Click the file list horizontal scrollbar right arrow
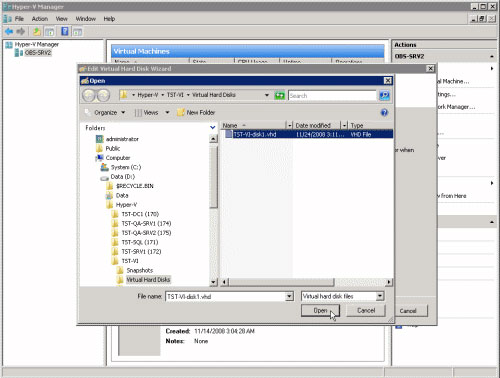 pos(389,282)
